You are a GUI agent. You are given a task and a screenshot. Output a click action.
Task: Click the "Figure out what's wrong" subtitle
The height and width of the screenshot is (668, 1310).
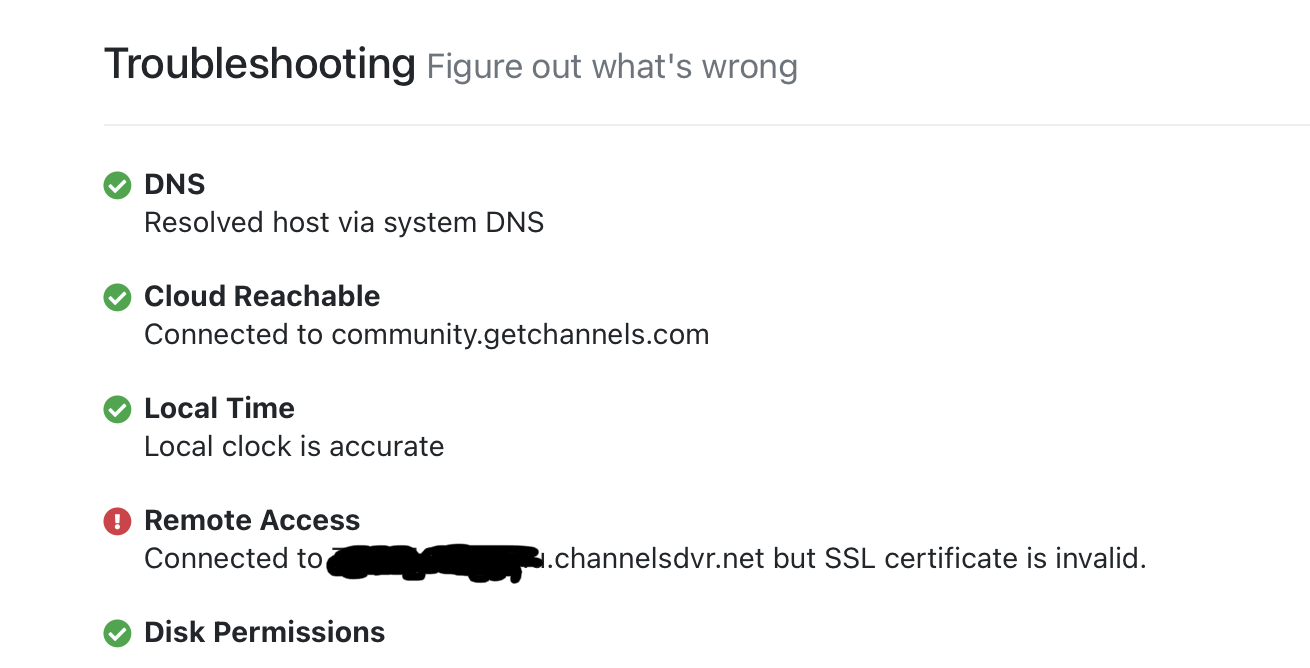(x=612, y=67)
